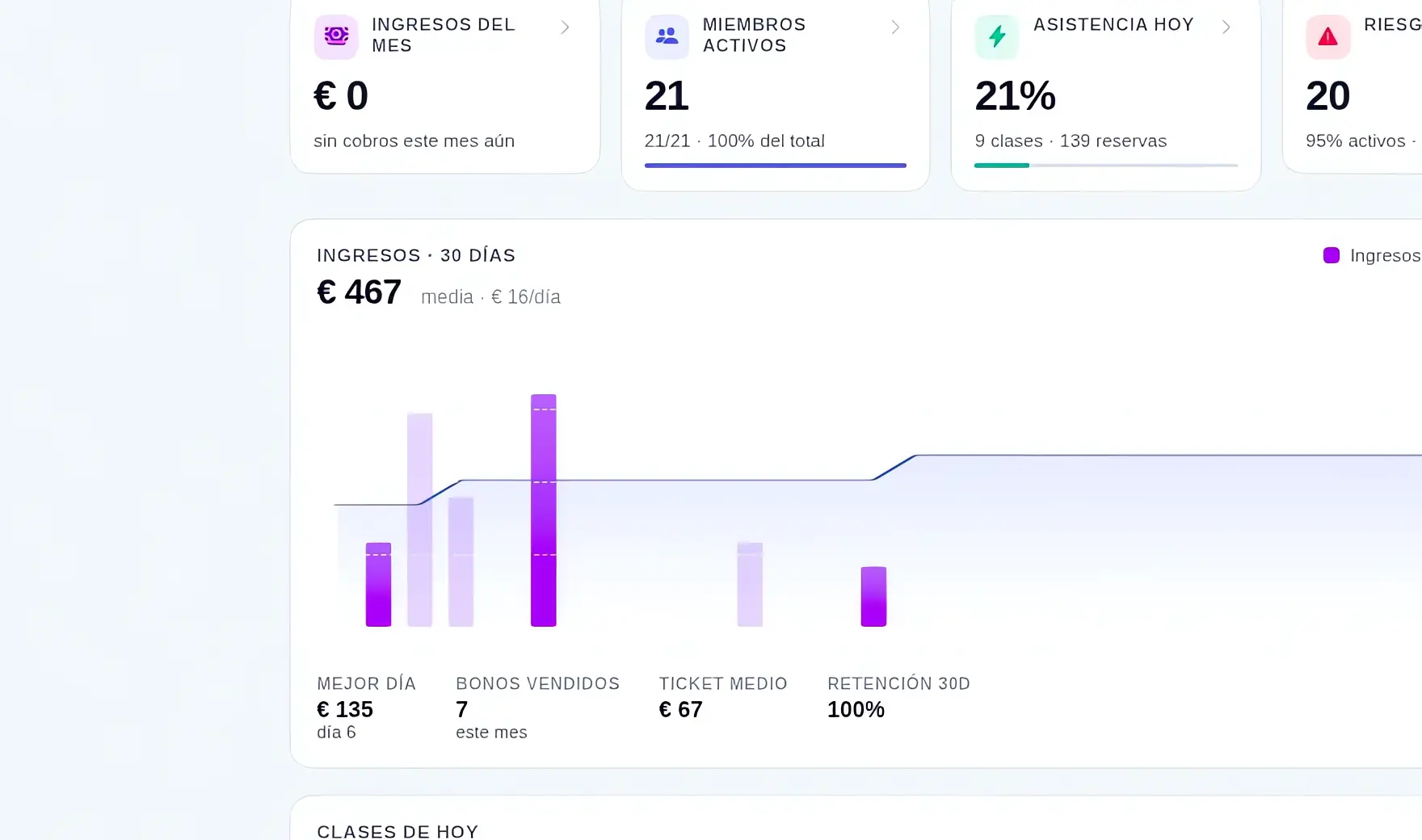Image resolution: width=1422 pixels, height=840 pixels.
Task: Click the Miembros activos blue progress bar
Action: [776, 166]
